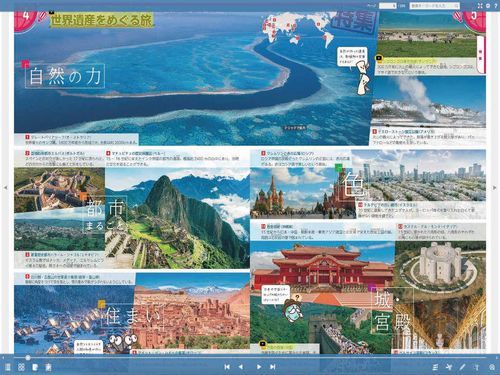Viewport: 500px width, 375px height.
Task: Open the text lines menu icon
Action: point(435,367)
